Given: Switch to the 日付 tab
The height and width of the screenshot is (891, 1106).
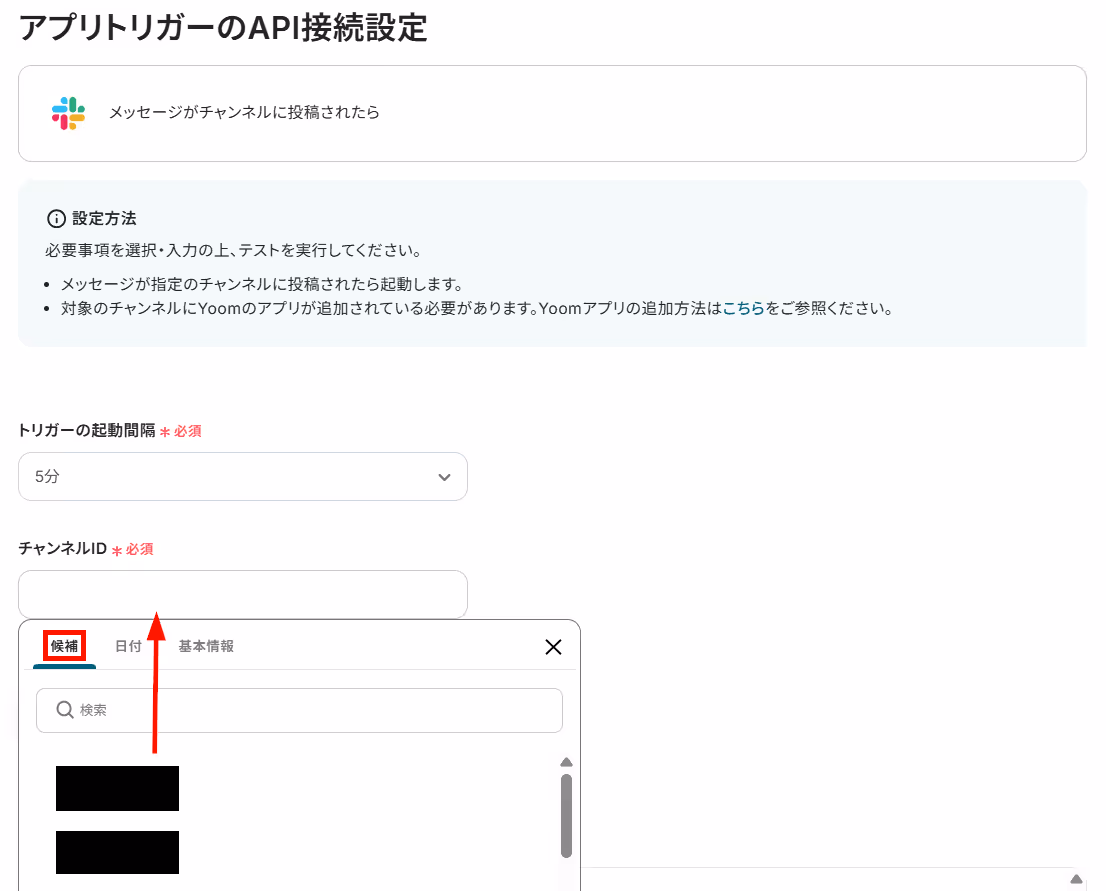Looking at the screenshot, I should click(x=128, y=646).
